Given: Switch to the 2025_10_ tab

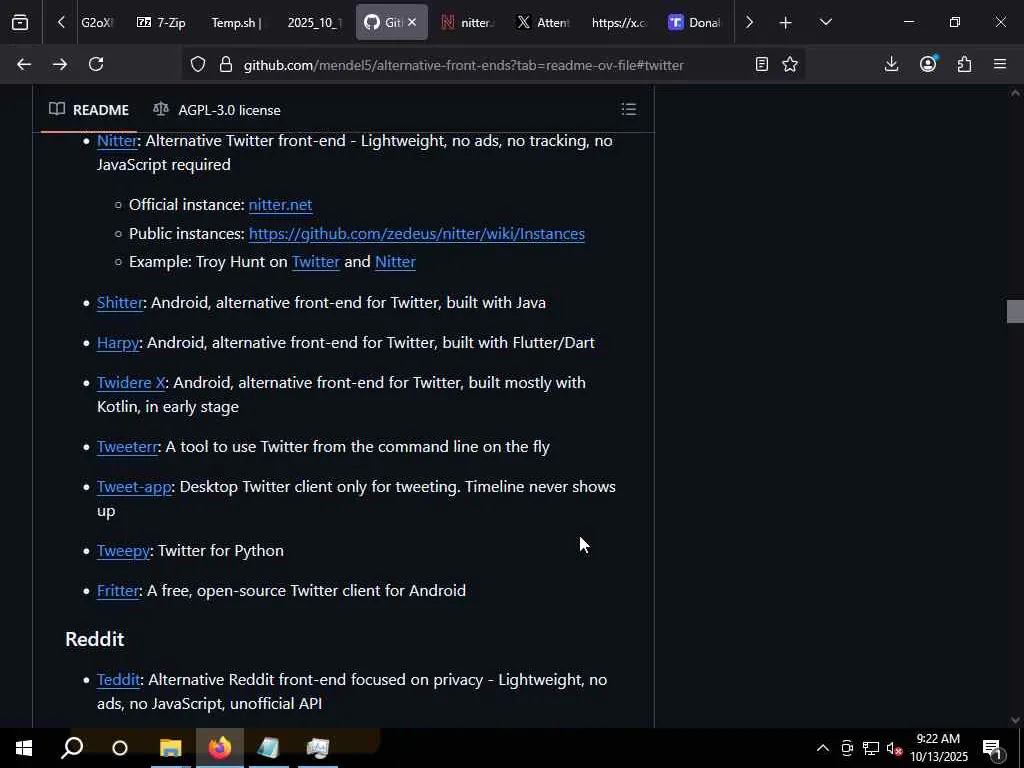Looking at the screenshot, I should pos(313,23).
